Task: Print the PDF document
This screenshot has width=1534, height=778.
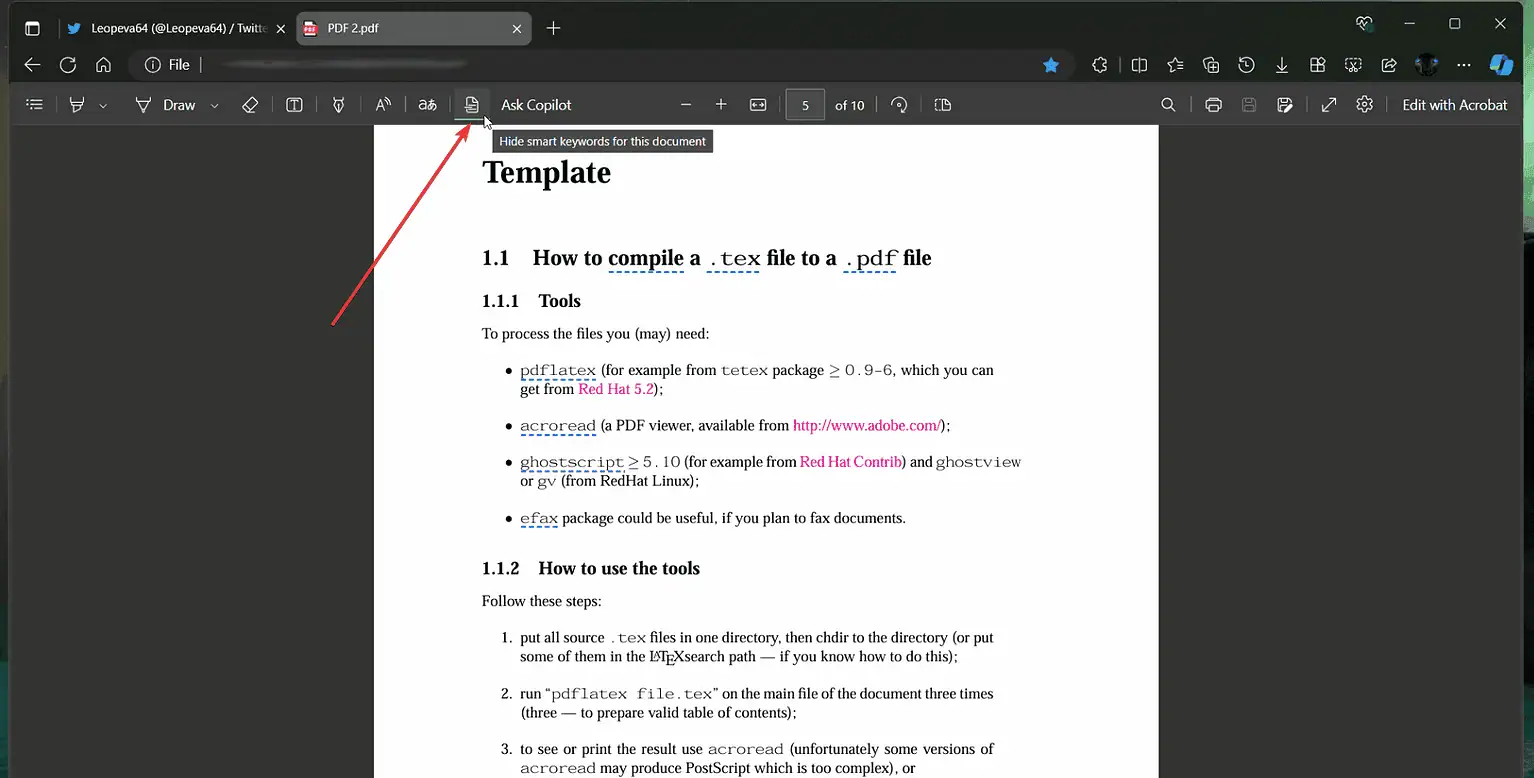Action: 1213,104
